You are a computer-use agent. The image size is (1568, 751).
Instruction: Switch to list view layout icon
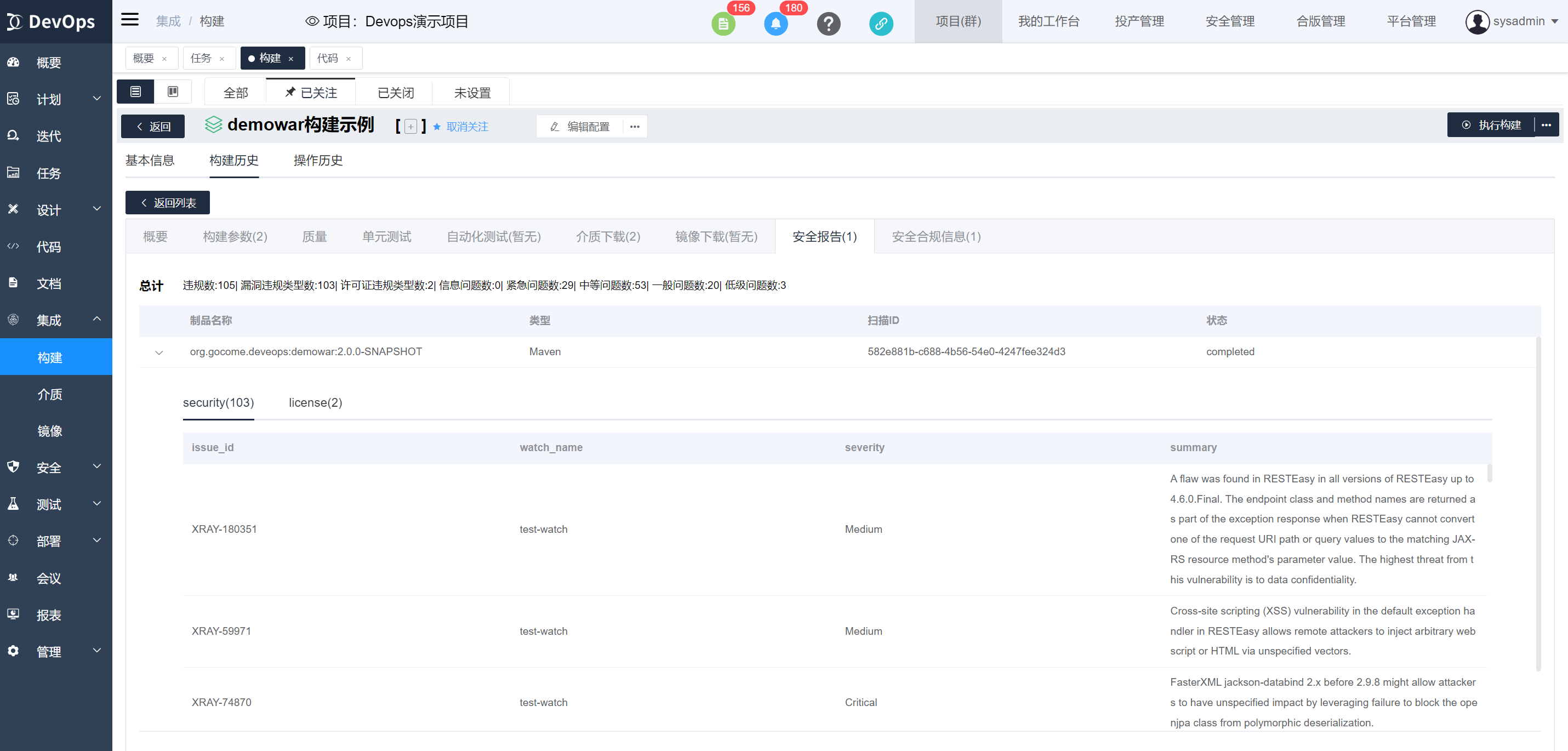(x=136, y=92)
